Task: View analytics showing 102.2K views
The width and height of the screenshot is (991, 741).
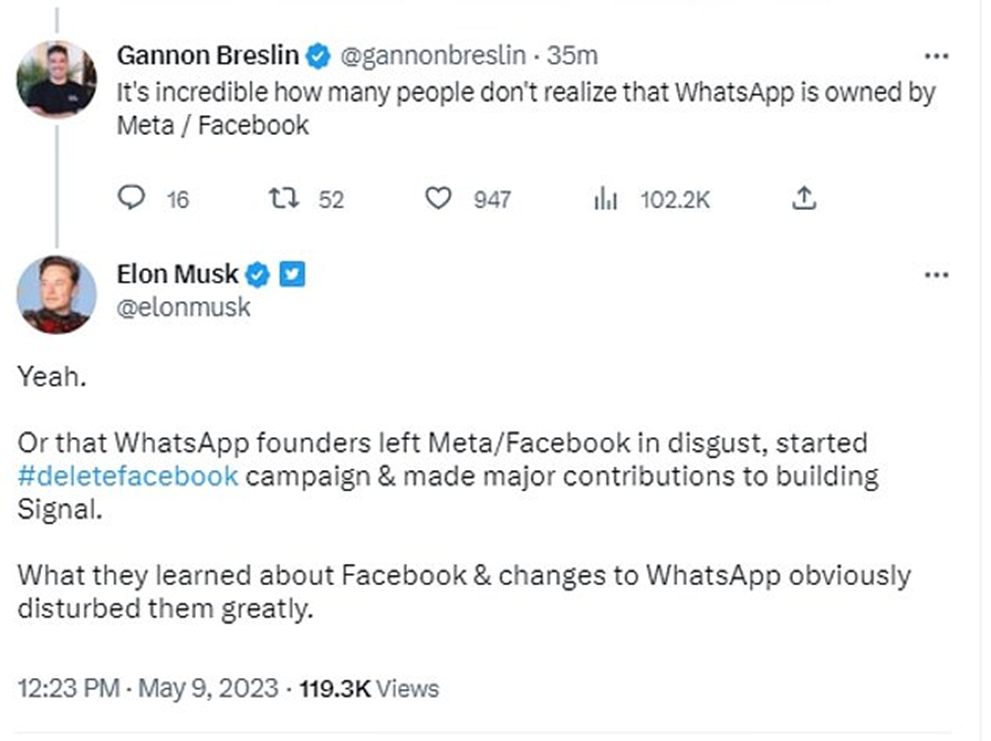Action: pyautogui.click(x=606, y=199)
